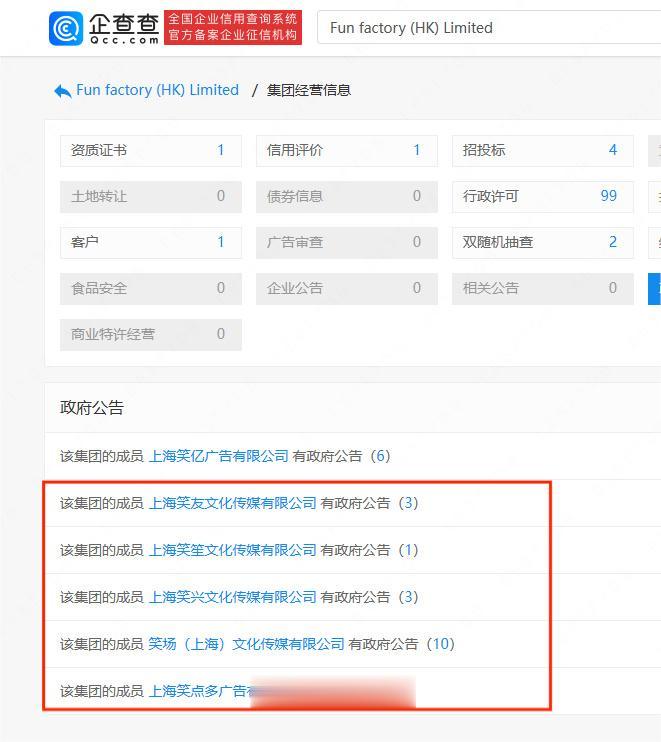Click the 政府公告 section heading
Screen dimensions: 661x742
(92, 407)
